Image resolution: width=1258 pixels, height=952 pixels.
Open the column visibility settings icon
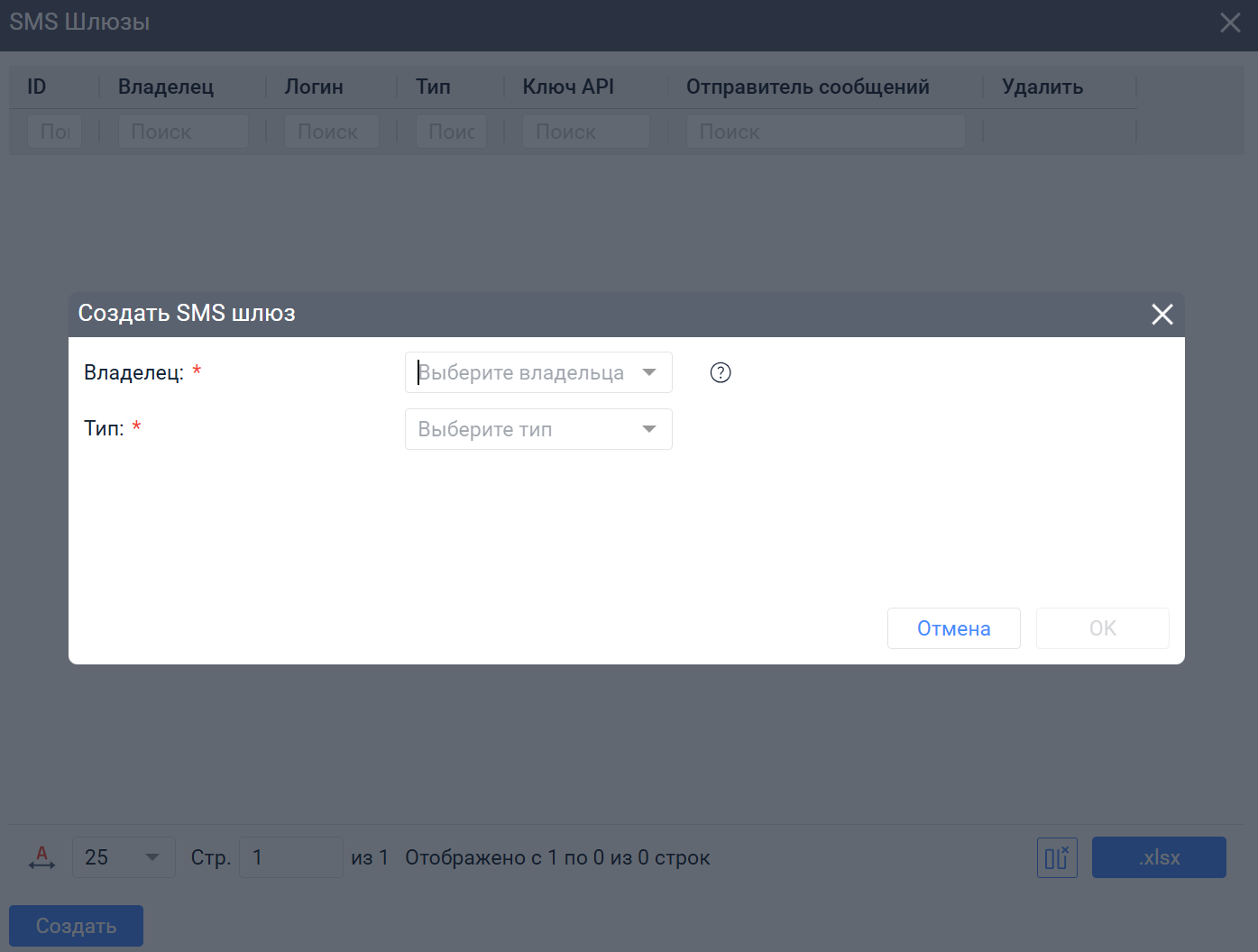[x=1056, y=857]
